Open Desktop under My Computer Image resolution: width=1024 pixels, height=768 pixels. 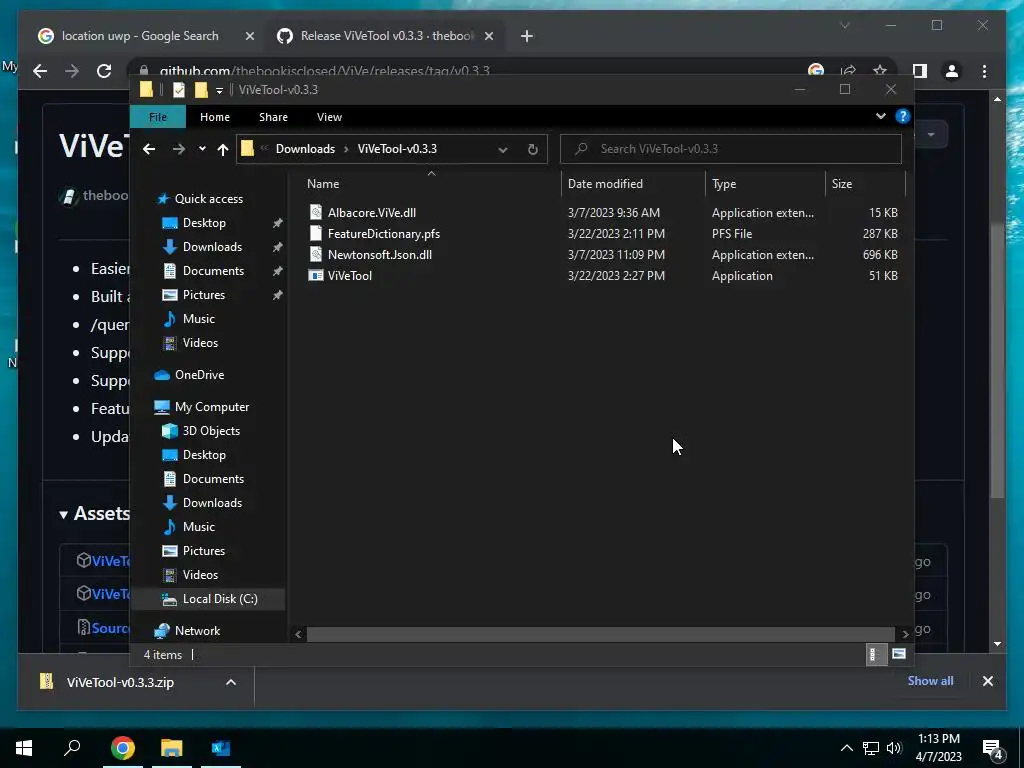coord(204,455)
